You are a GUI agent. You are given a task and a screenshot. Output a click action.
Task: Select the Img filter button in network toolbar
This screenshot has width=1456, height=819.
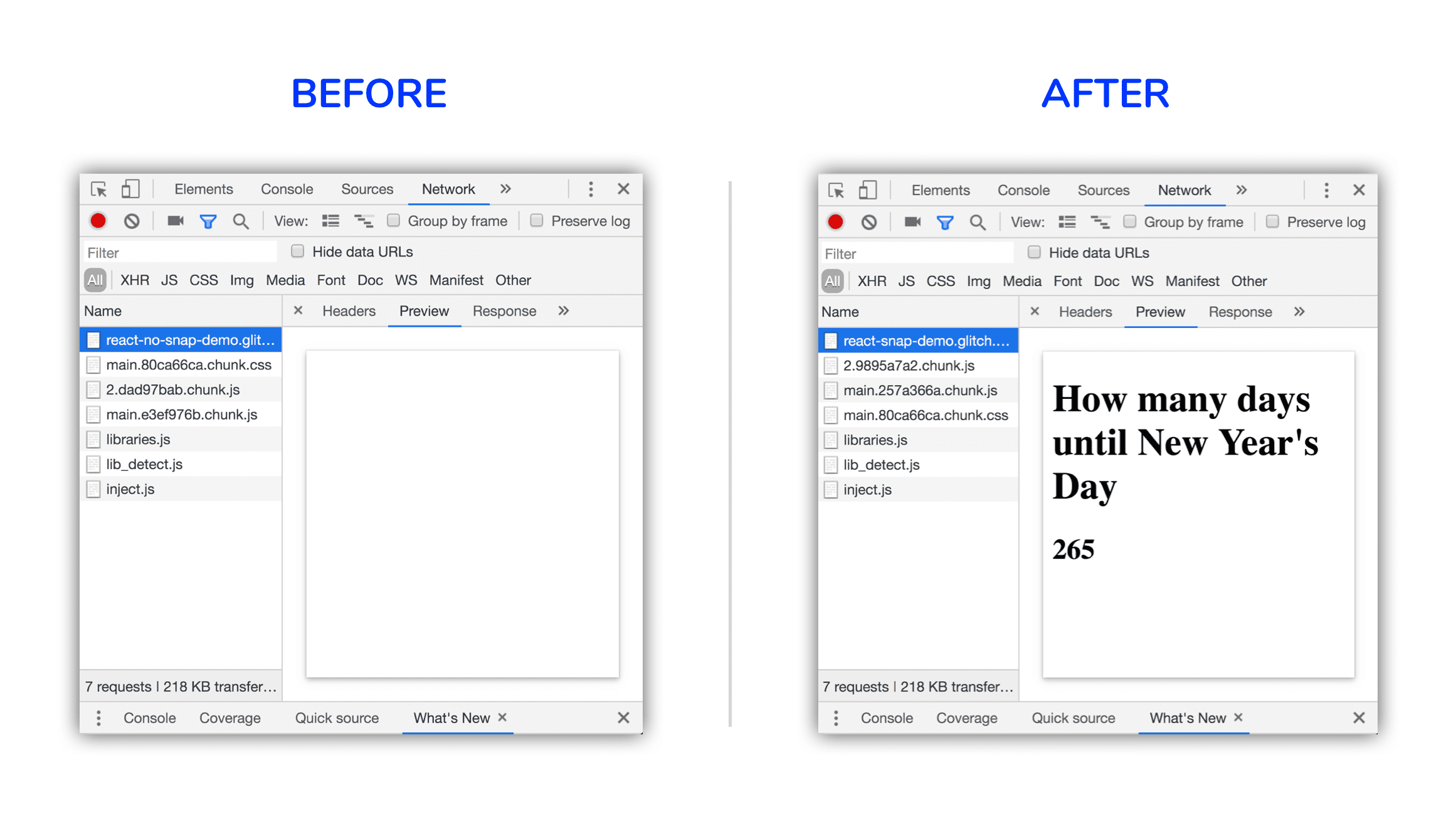(239, 281)
